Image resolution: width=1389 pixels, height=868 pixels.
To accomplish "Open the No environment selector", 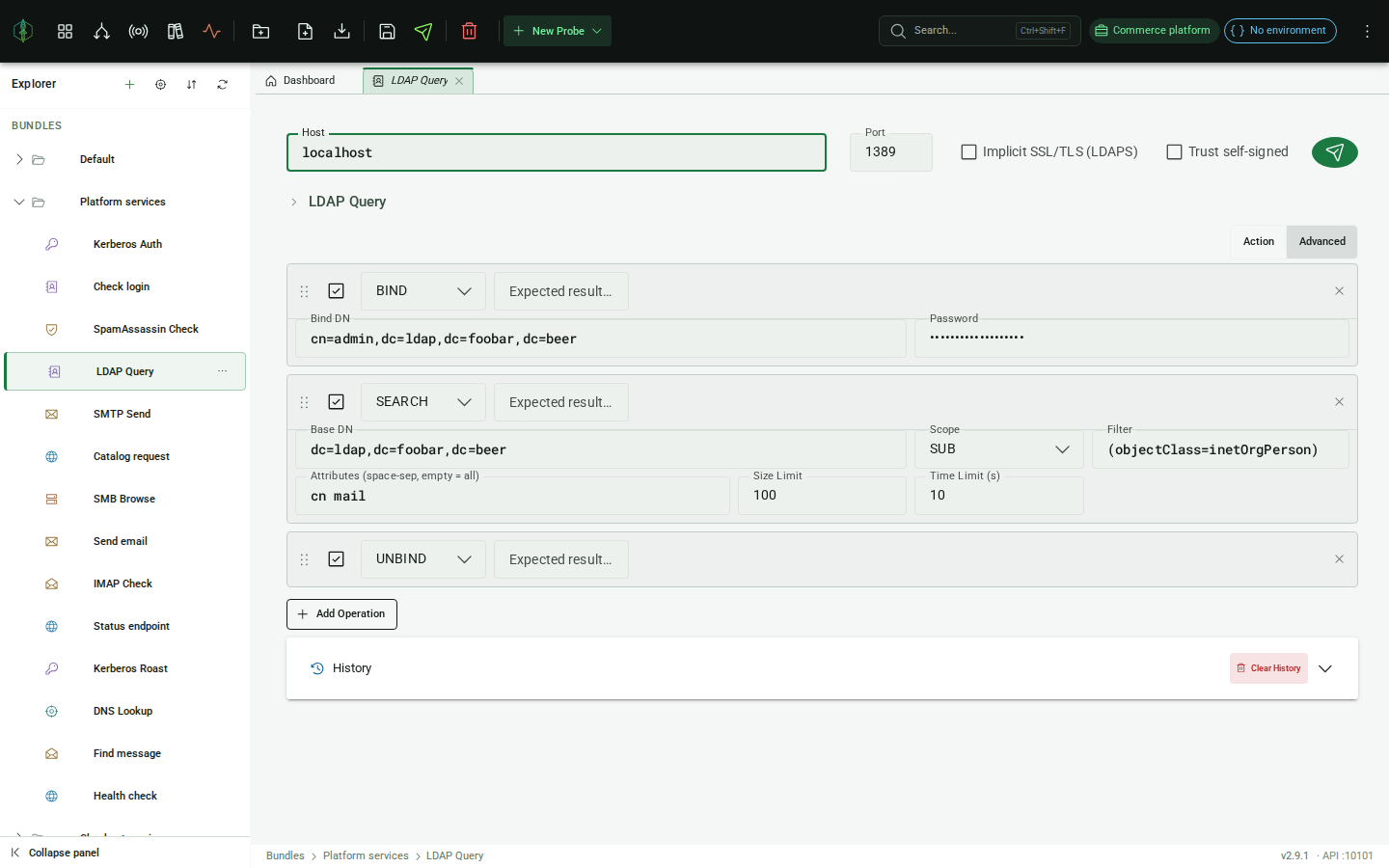I will (1280, 31).
